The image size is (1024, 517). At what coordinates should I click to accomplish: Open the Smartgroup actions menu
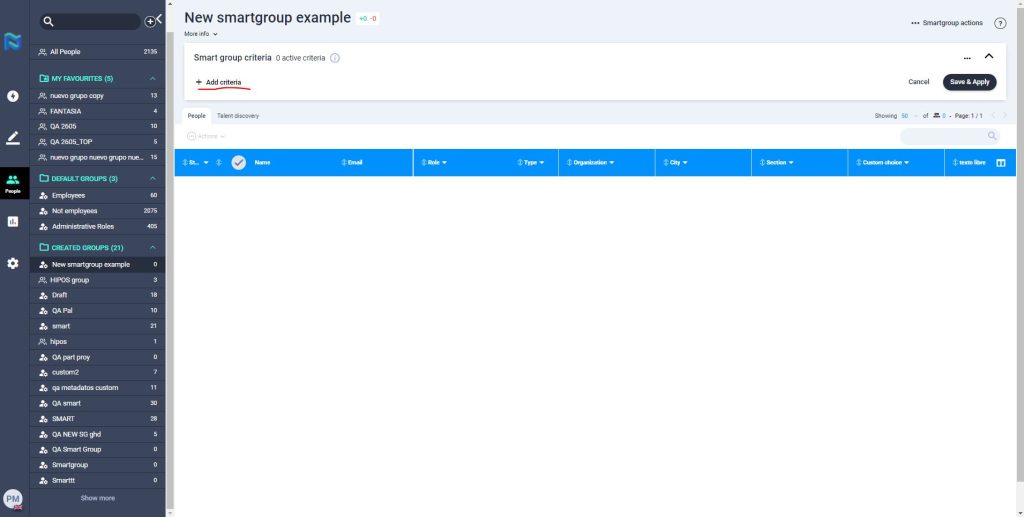pyautogui.click(x=946, y=23)
